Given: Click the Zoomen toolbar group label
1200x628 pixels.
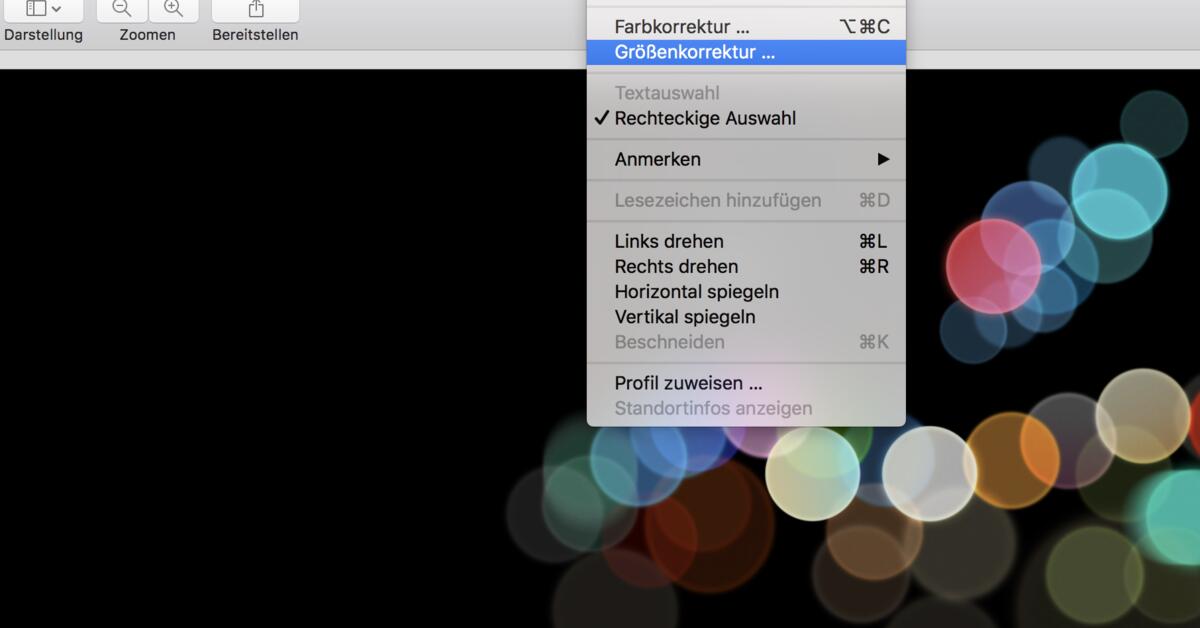Looking at the screenshot, I should [x=147, y=33].
